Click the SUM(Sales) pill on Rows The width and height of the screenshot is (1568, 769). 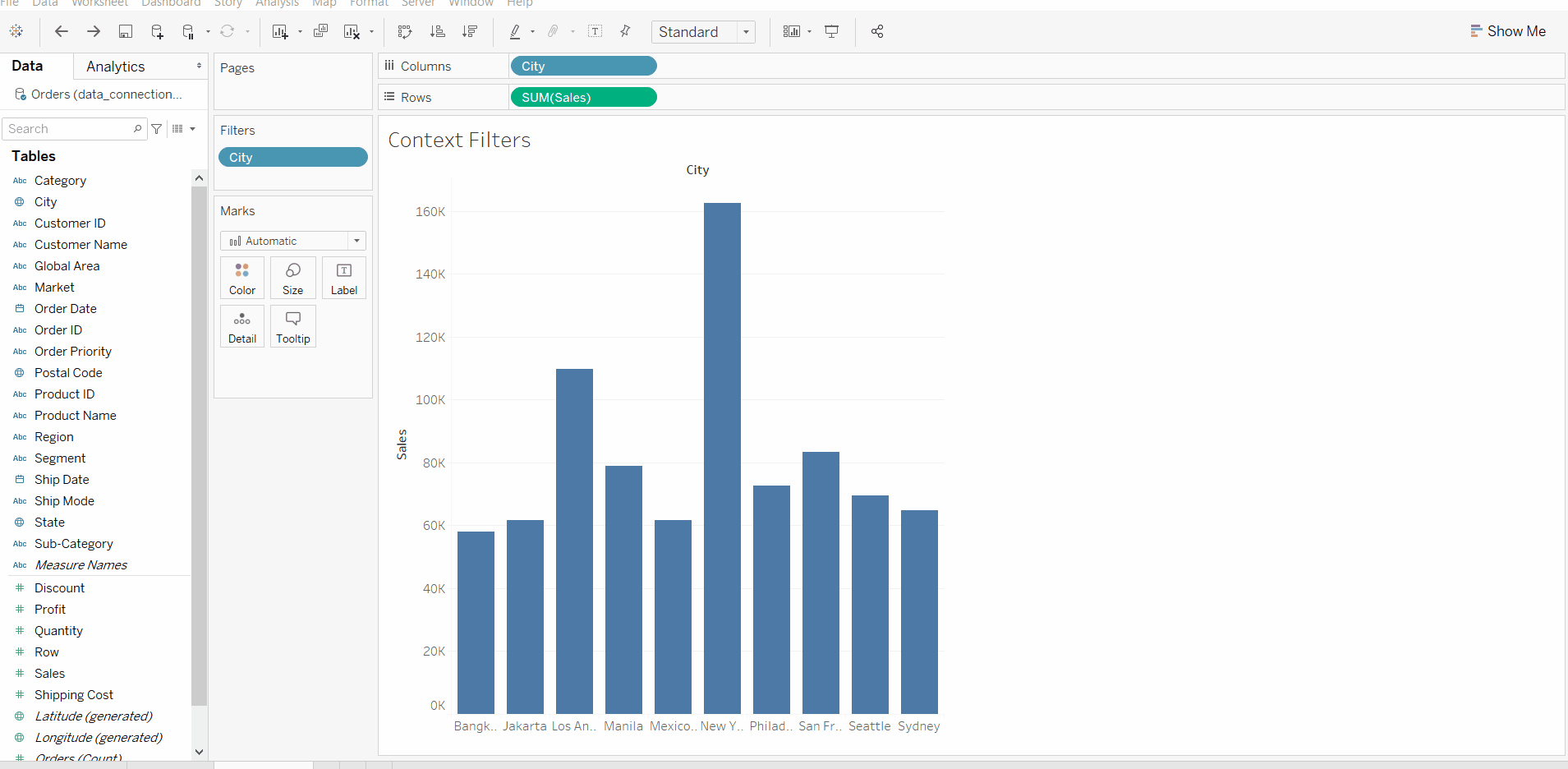pyautogui.click(x=583, y=97)
